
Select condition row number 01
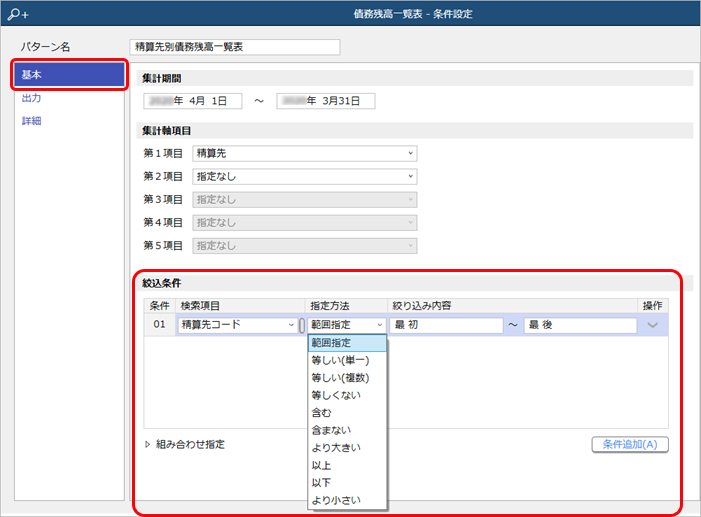tap(160, 325)
